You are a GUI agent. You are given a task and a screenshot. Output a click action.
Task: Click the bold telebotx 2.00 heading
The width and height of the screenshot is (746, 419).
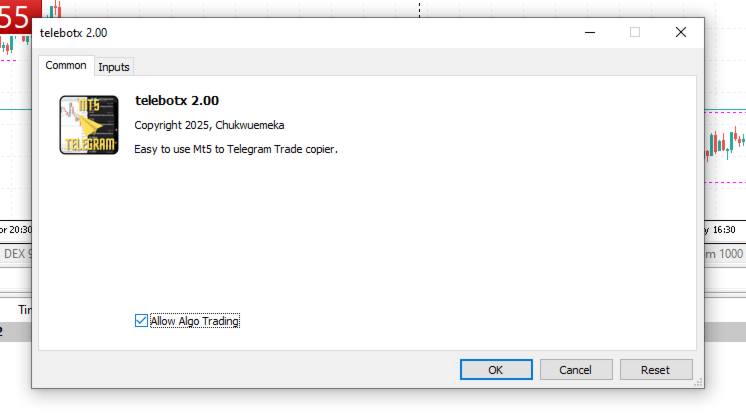click(177, 100)
